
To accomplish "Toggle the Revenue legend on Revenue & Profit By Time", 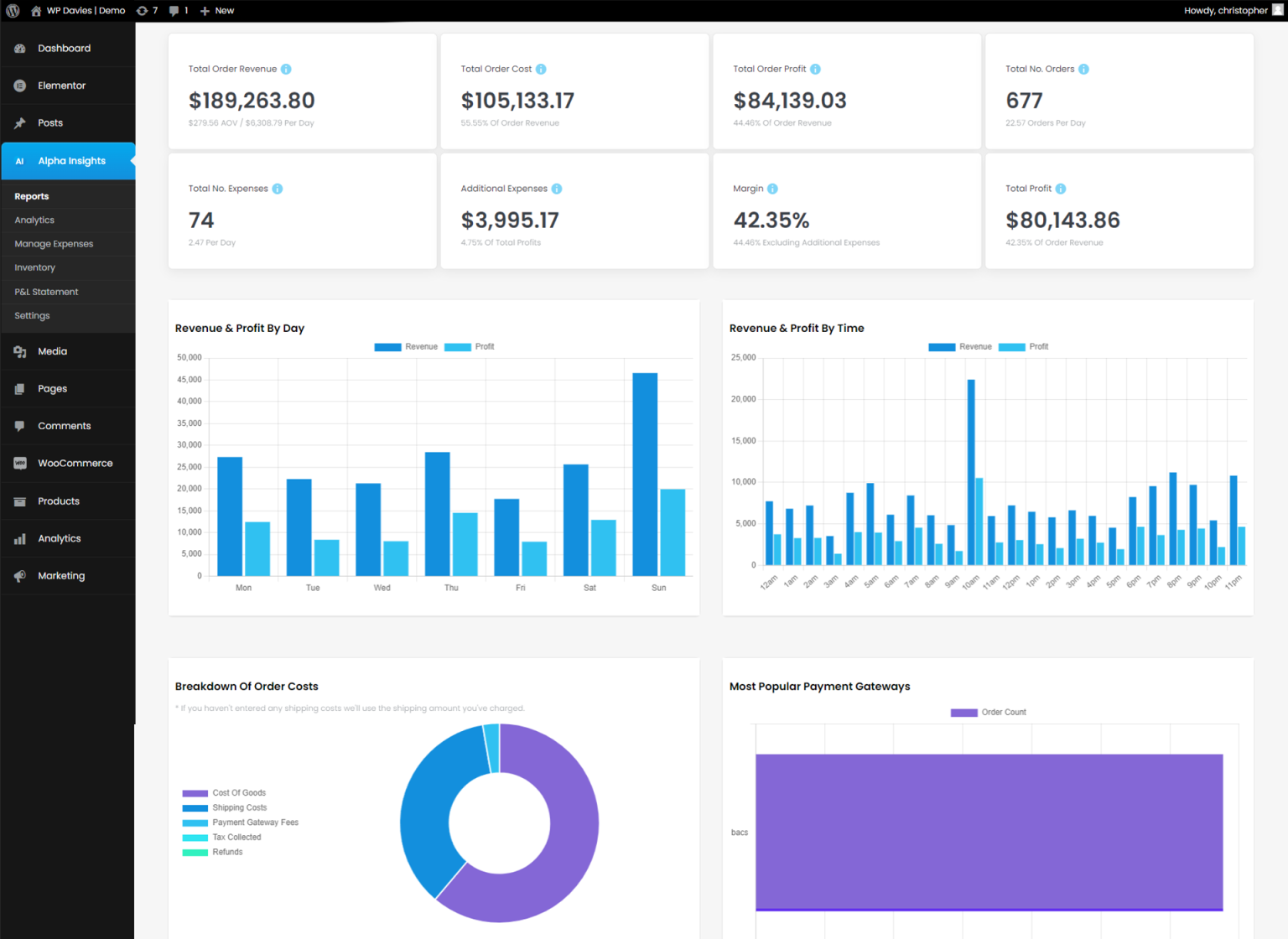I will (960, 346).
